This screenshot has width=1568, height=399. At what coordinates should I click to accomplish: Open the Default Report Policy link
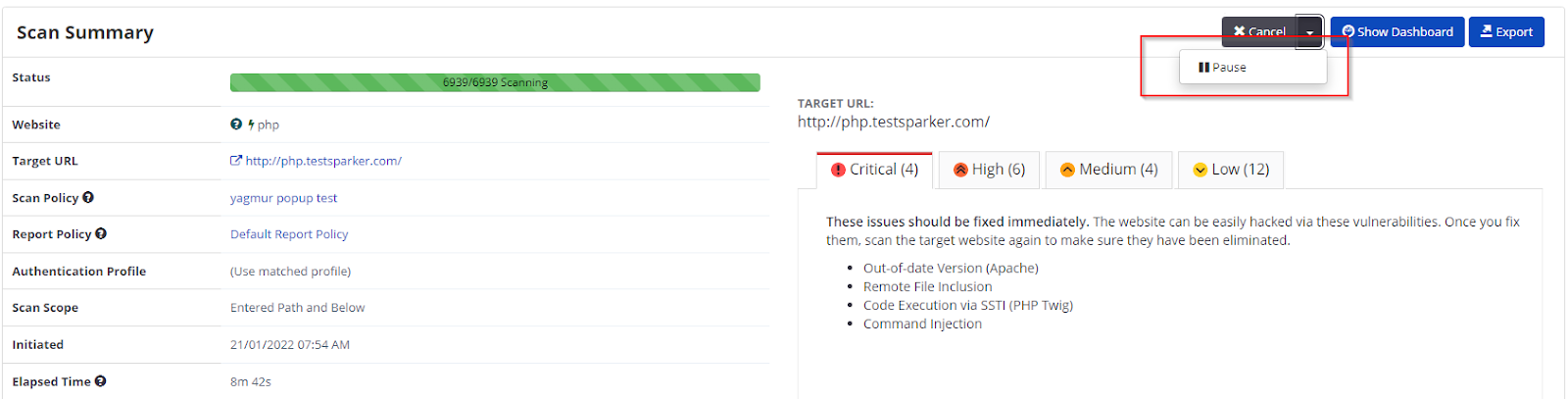point(289,234)
